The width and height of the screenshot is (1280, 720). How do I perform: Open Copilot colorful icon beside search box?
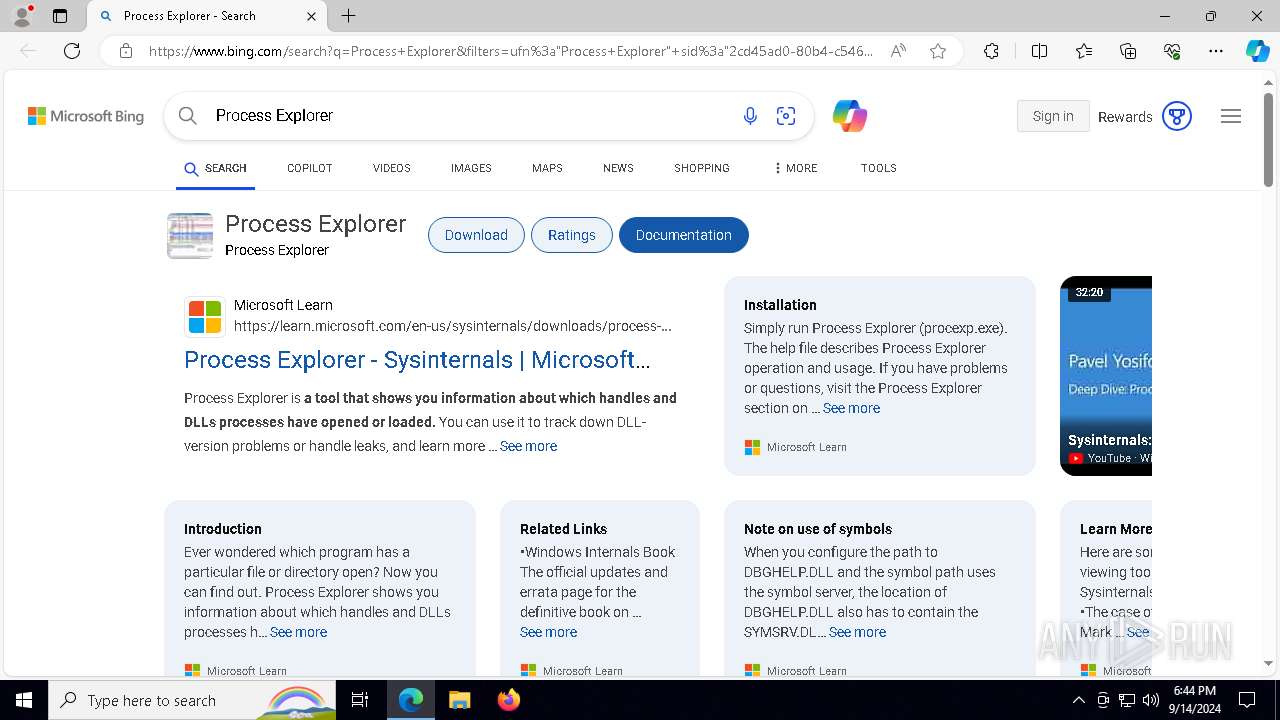(x=850, y=116)
